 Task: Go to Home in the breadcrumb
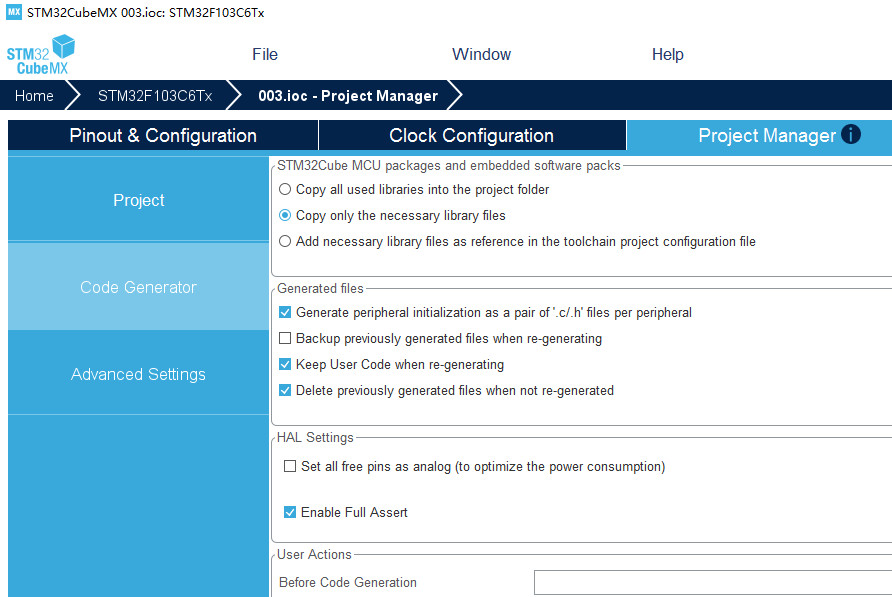[34, 96]
